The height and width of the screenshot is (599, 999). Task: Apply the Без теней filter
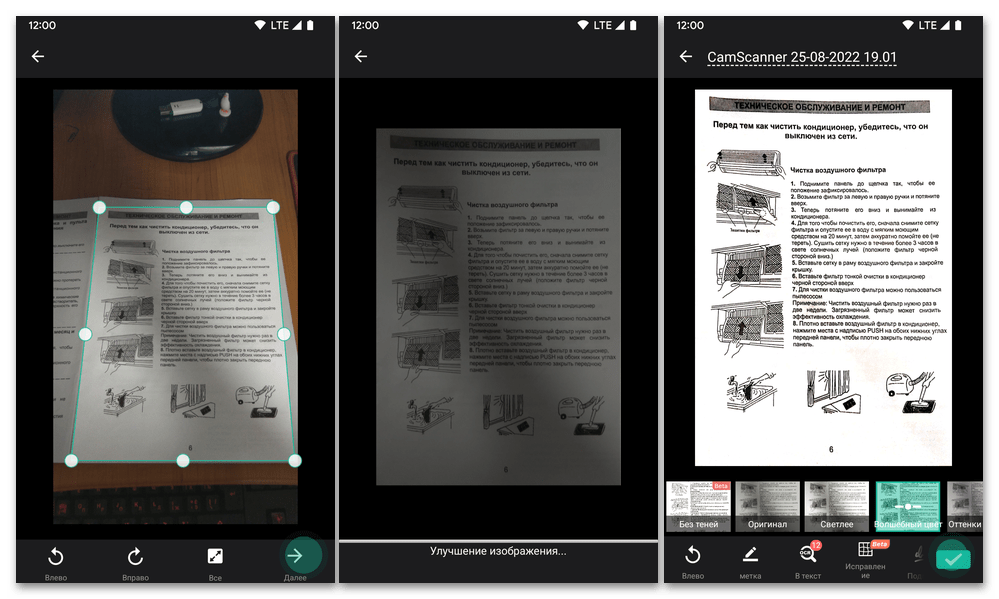point(698,506)
